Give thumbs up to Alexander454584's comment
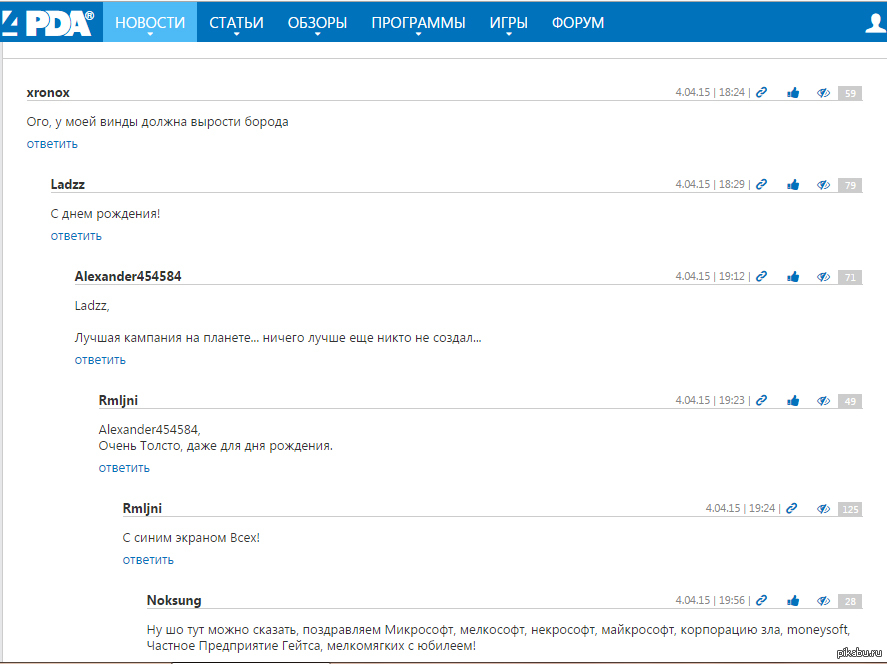The image size is (887, 664). (x=793, y=277)
